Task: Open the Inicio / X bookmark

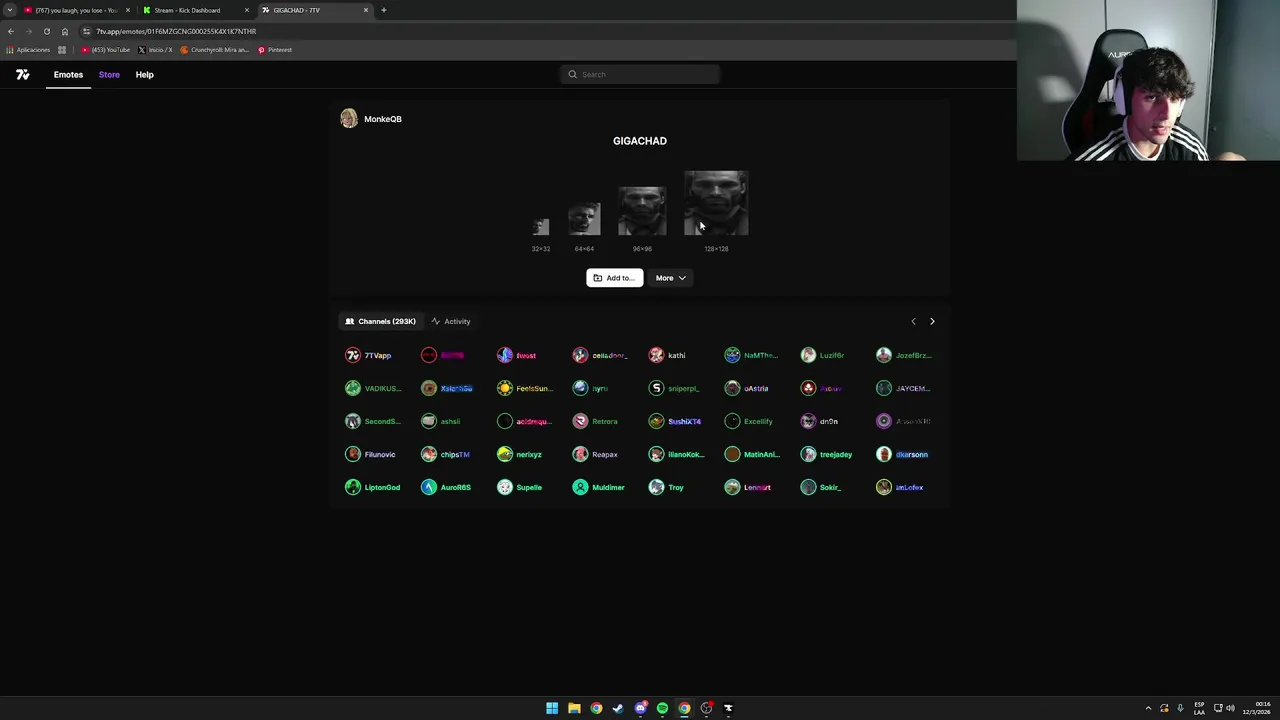Action: (155, 50)
